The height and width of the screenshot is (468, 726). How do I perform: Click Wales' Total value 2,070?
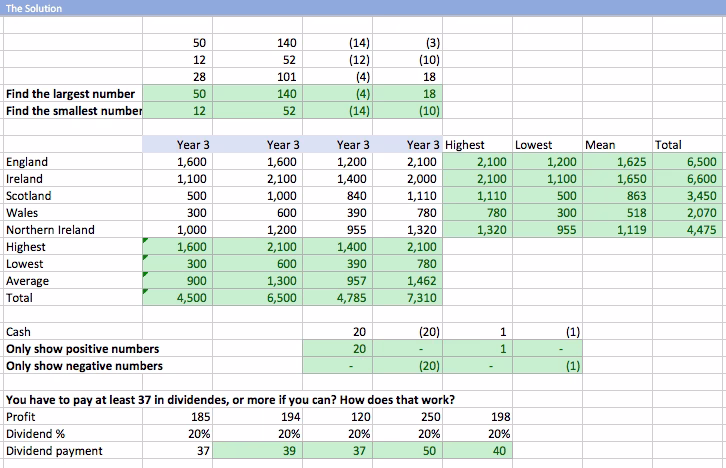(x=688, y=213)
